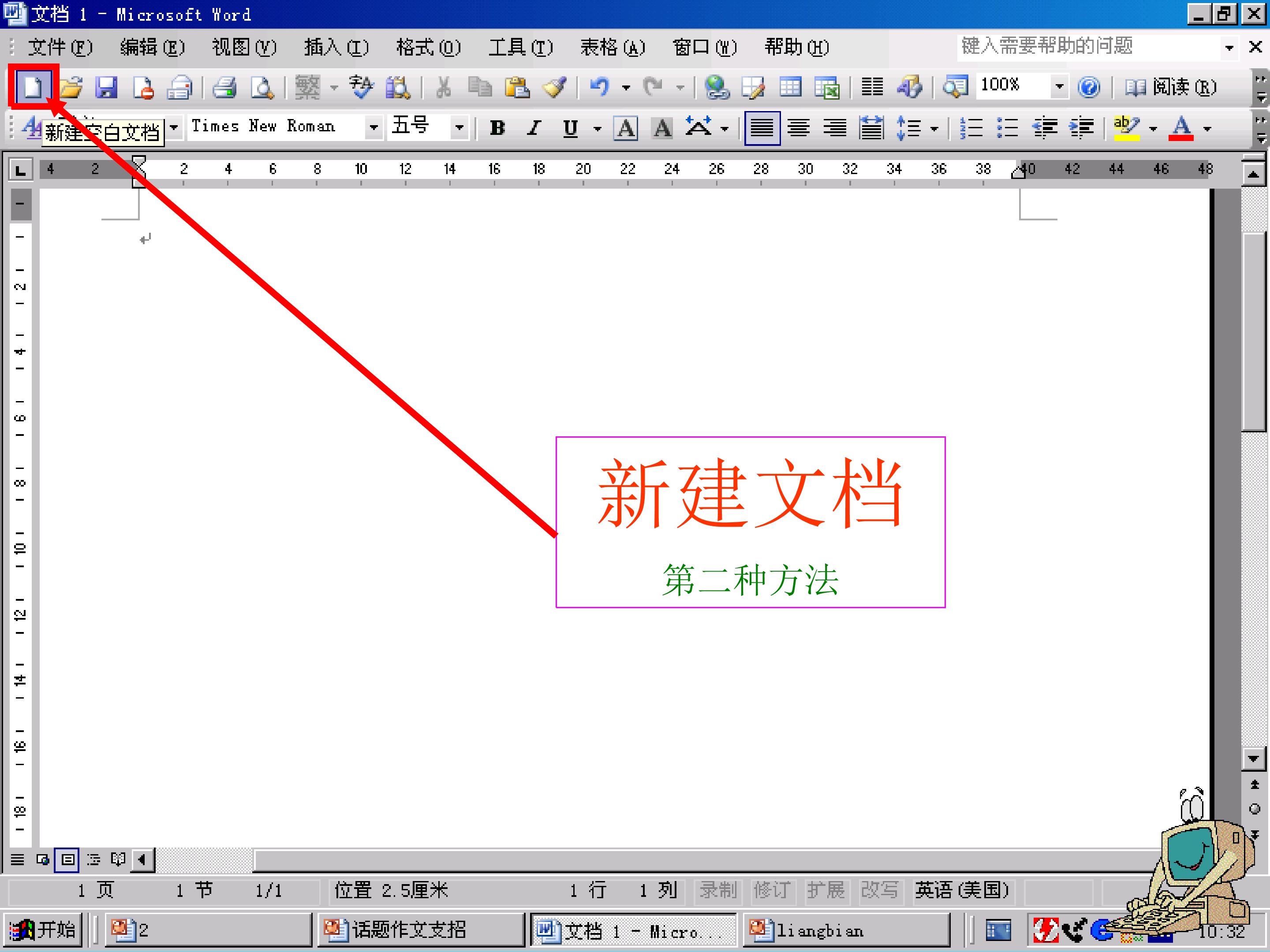Toggle the 改写 overwrite mode indicator
Image resolution: width=1270 pixels, height=952 pixels.
click(879, 890)
